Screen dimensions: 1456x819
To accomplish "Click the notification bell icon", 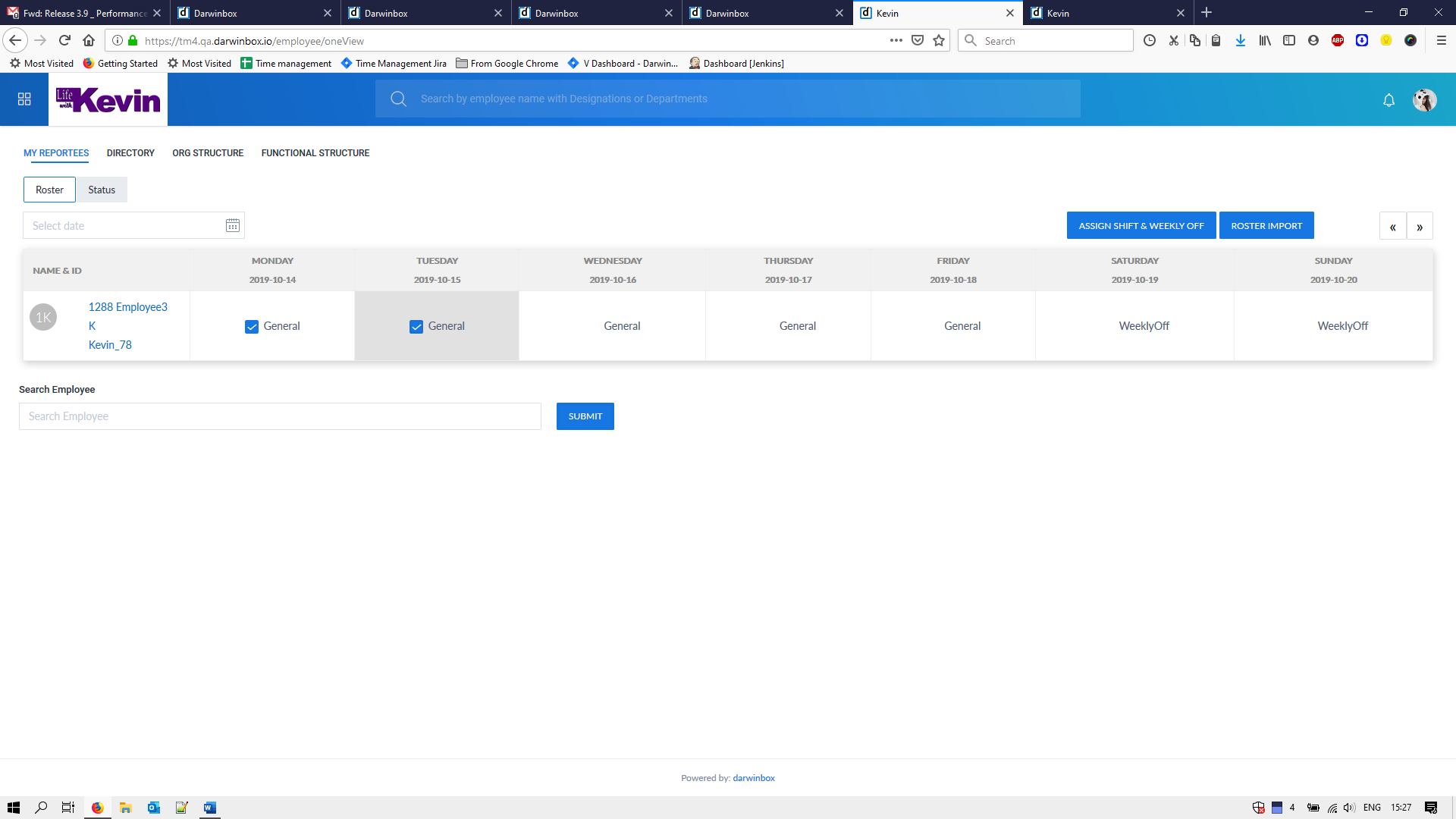I will click(x=1389, y=100).
